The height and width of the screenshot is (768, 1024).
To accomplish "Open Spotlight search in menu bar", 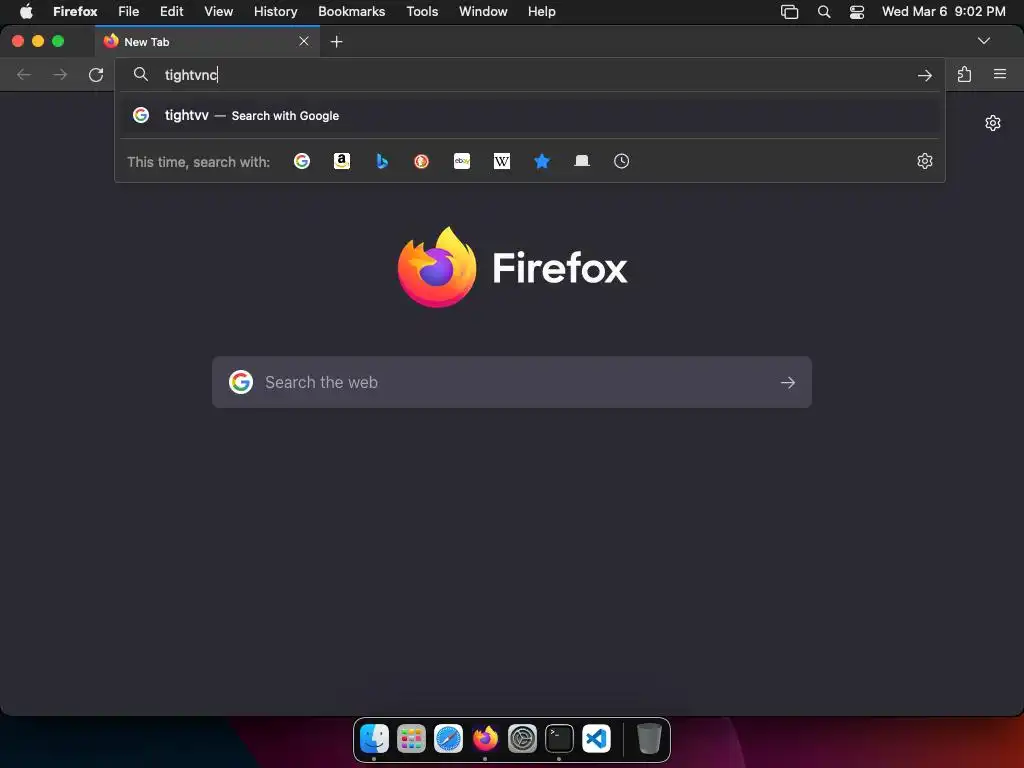I will click(x=824, y=12).
